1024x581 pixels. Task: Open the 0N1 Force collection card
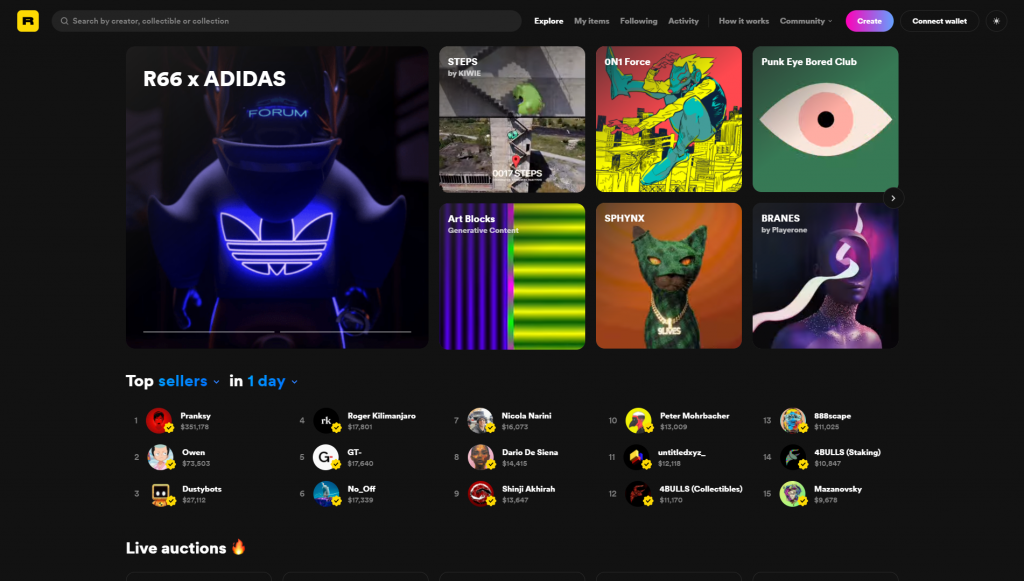pos(669,119)
